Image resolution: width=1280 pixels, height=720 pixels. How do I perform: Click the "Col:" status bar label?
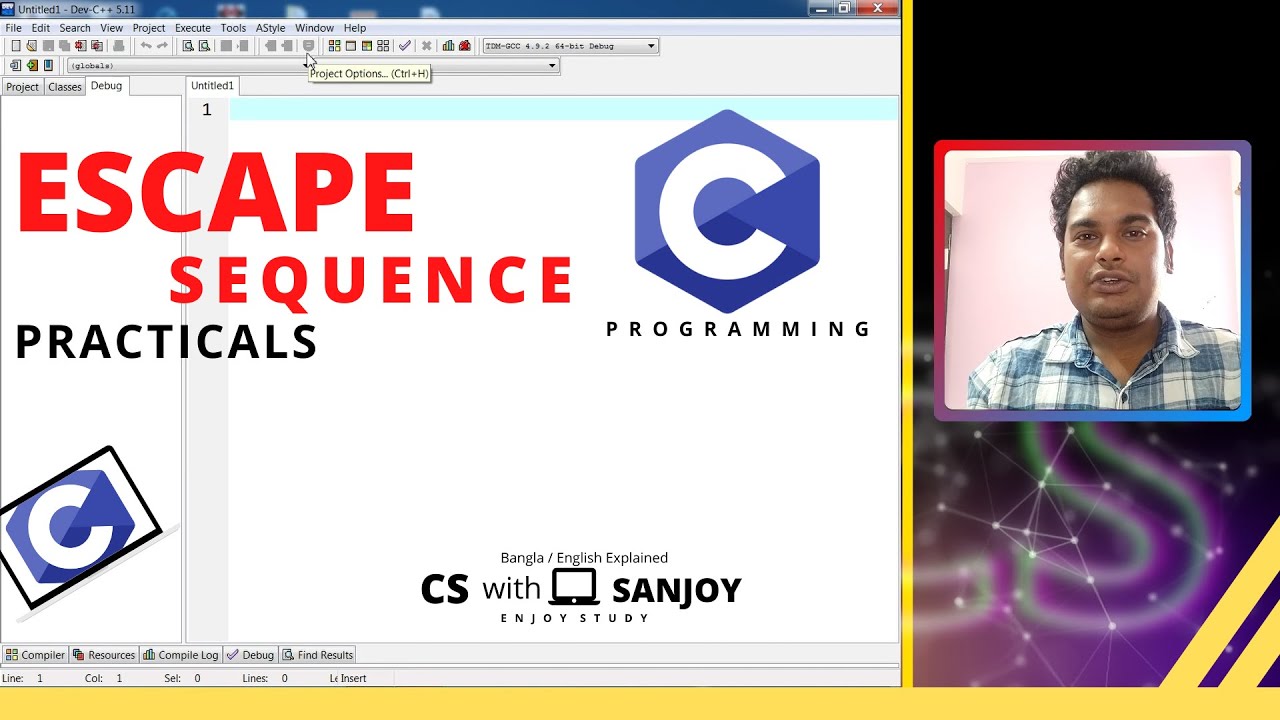click(x=94, y=678)
